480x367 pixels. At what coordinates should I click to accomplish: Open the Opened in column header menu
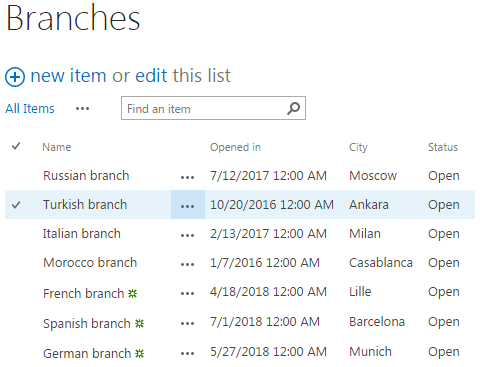(x=235, y=147)
